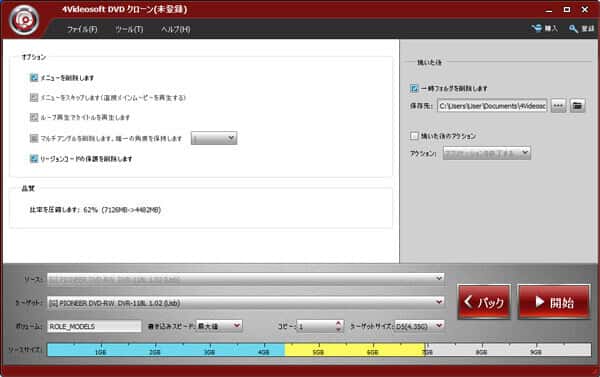Toggle the remove region code protection checkbox
Viewport: 600px width, 377px height.
(34, 158)
